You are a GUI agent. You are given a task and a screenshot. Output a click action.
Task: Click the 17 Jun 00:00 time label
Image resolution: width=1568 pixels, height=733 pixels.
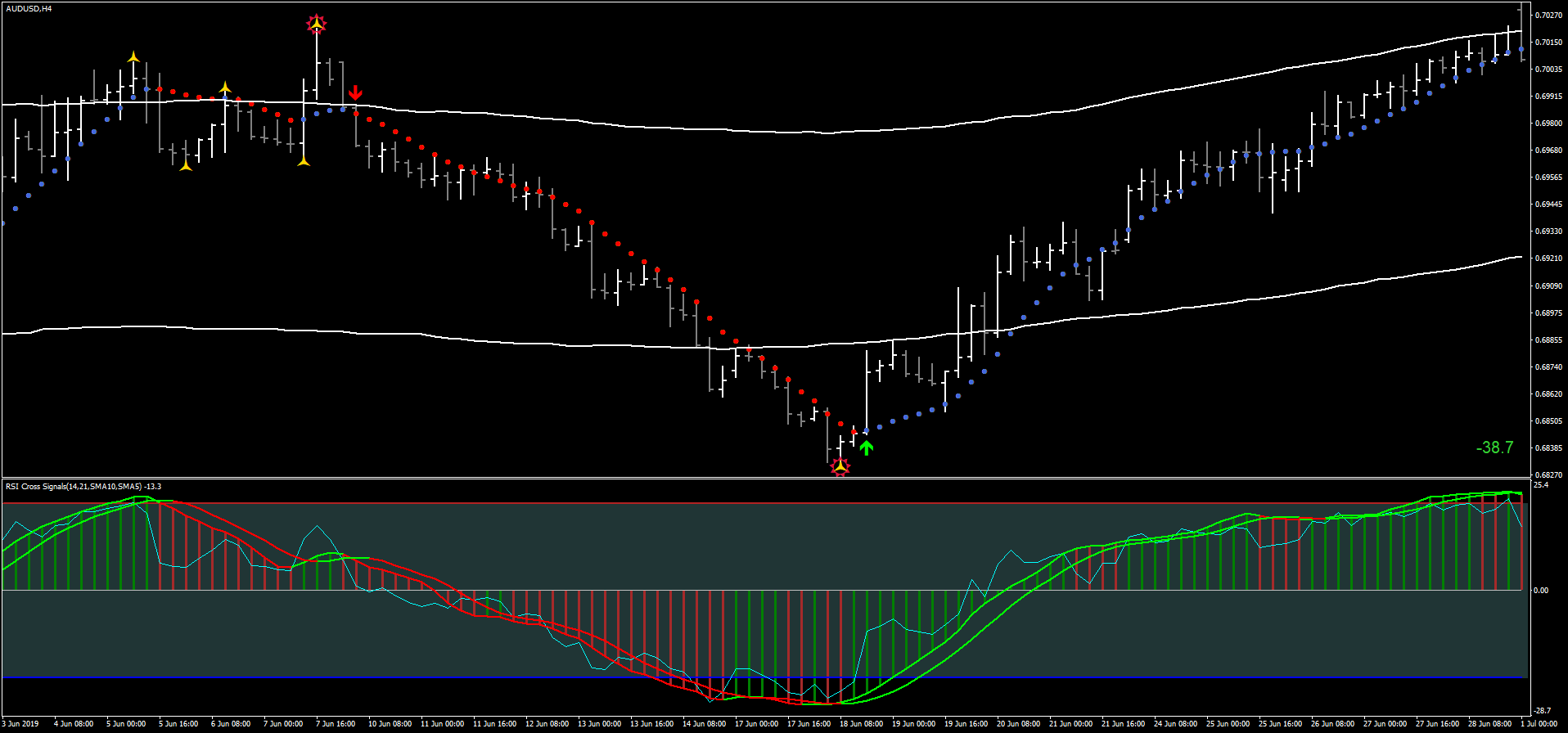click(x=756, y=724)
